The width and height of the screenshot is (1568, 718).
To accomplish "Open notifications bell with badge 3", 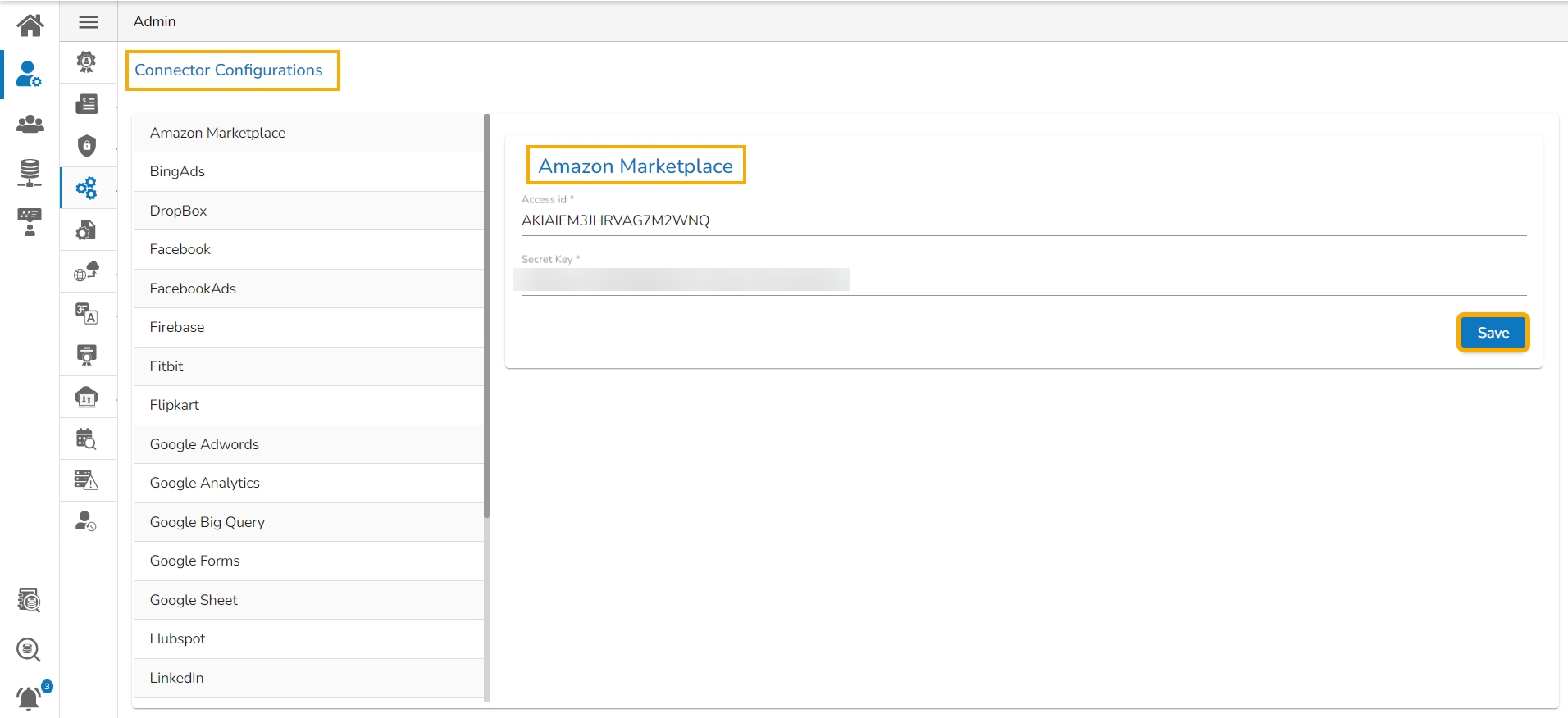I will point(30,698).
